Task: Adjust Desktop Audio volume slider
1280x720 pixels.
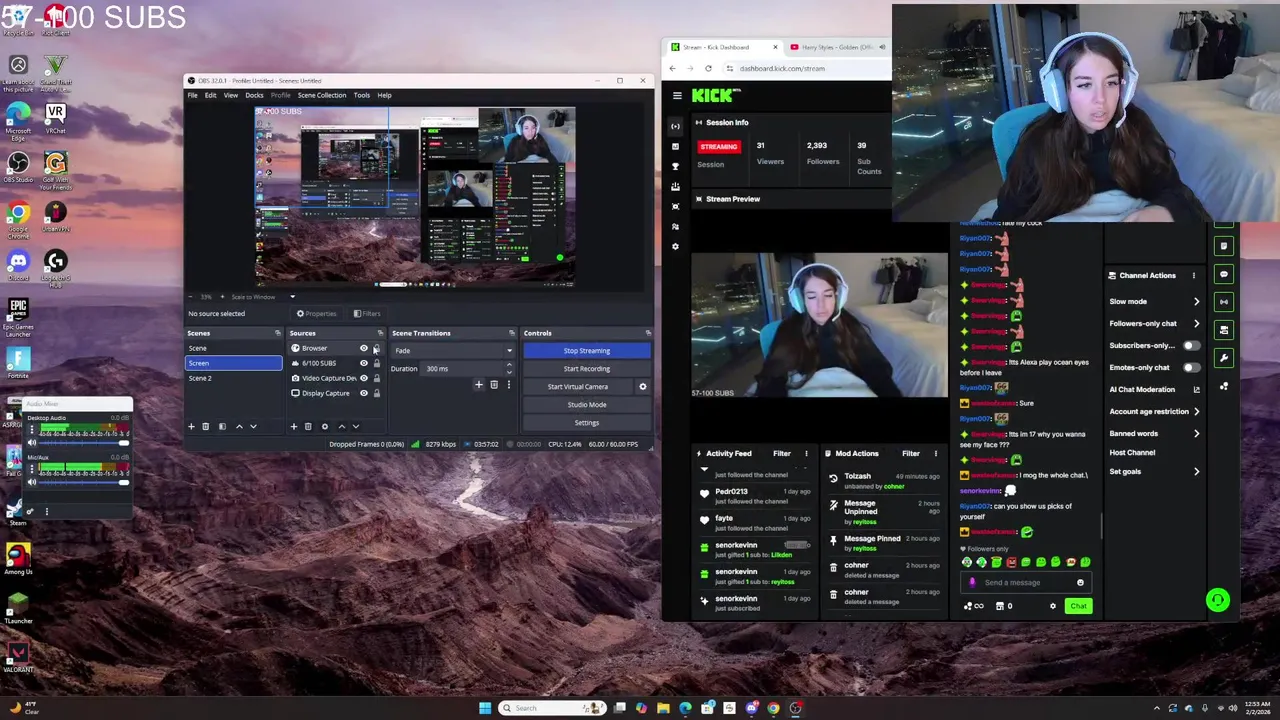Action: 84,443
